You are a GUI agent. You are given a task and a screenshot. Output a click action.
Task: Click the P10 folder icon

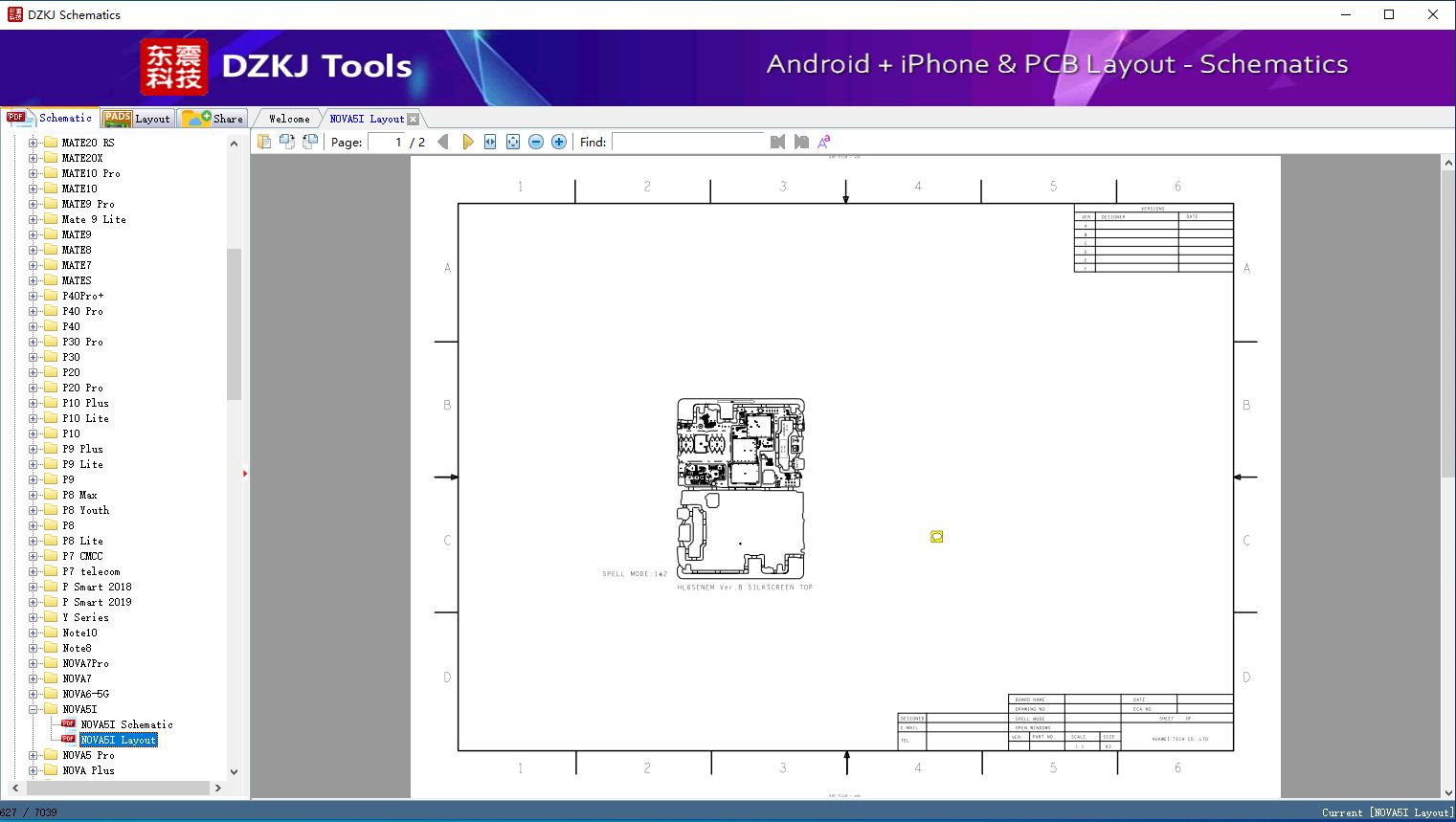click(51, 433)
